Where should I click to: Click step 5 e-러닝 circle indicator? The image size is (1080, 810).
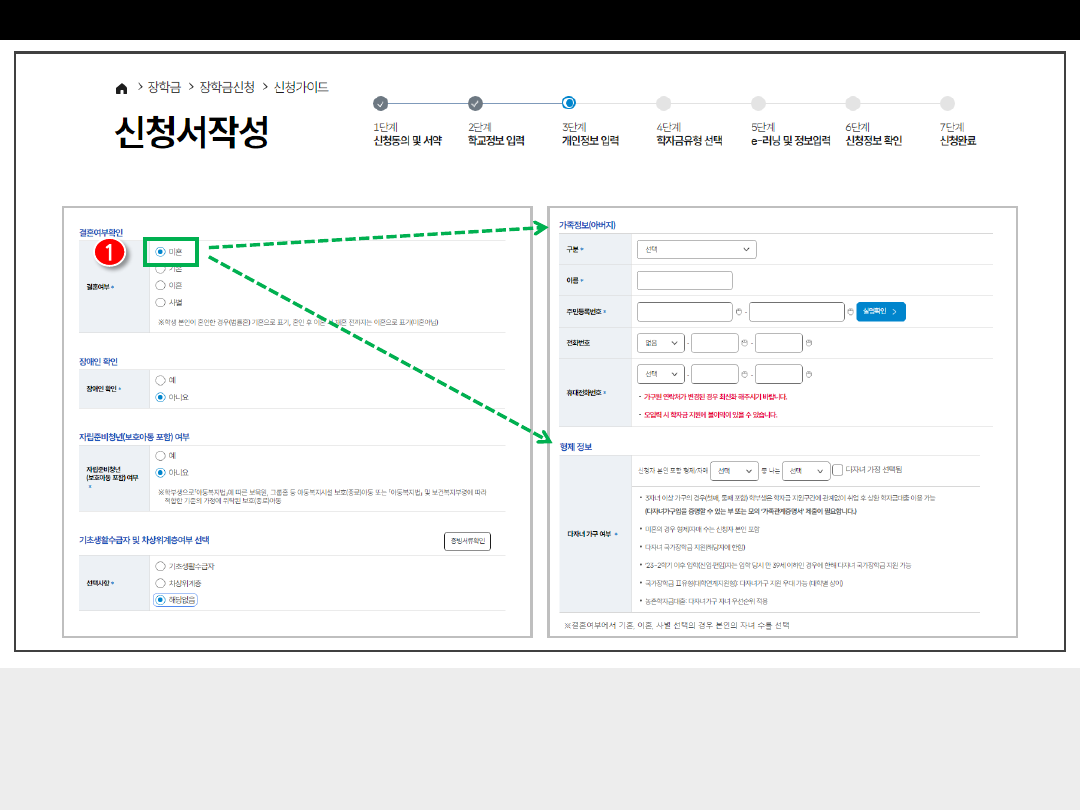pyautogui.click(x=758, y=103)
